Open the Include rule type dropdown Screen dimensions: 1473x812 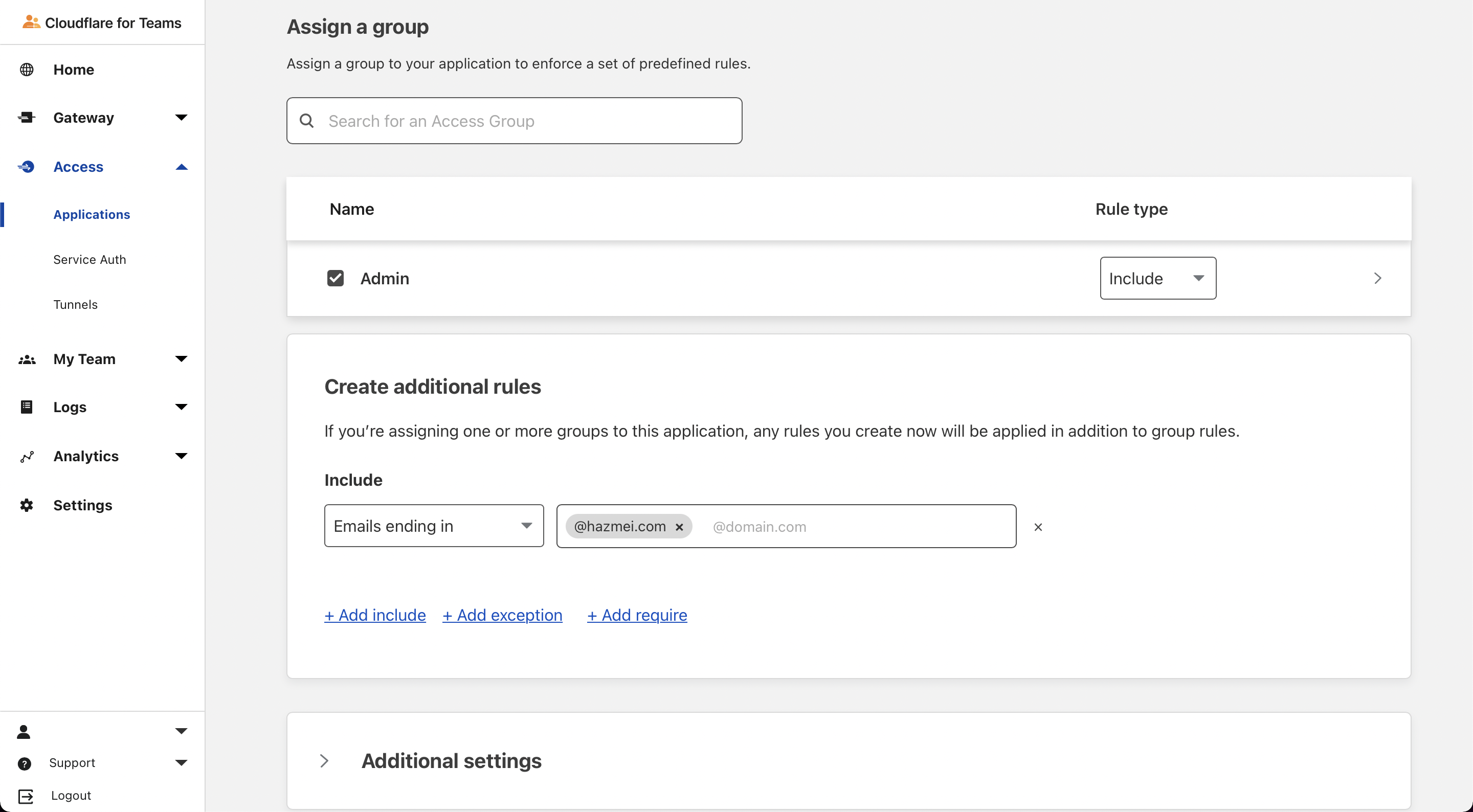1157,279
